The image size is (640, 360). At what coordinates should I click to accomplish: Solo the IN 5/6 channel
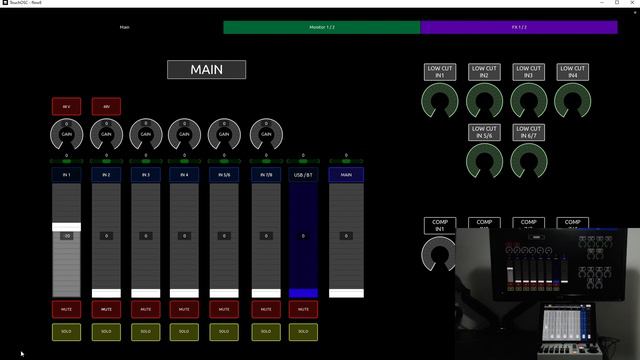(x=224, y=332)
